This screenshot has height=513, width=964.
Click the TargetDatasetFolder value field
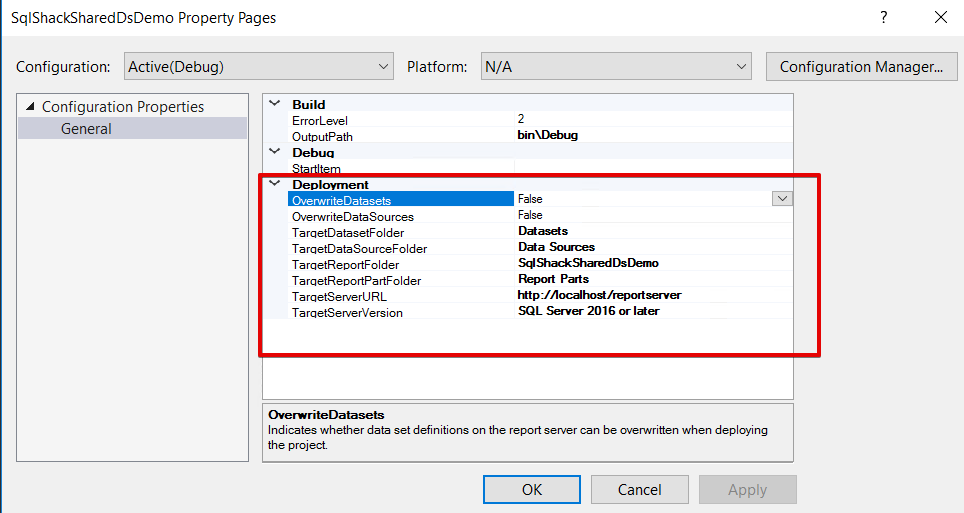coord(652,231)
